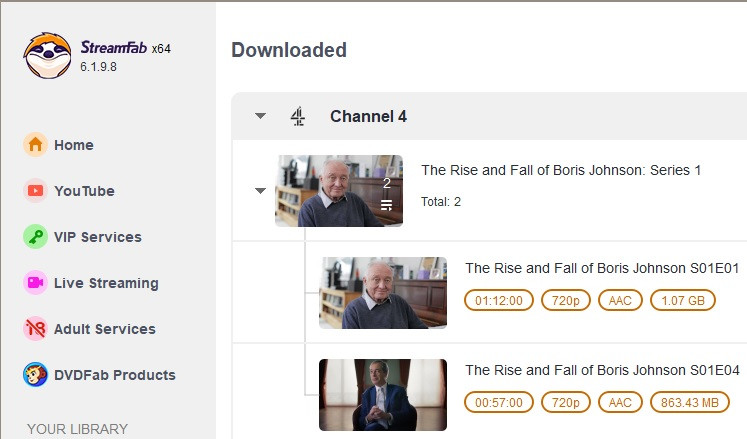Open the S01E01 episode thumbnail
747x439 pixels.
pos(383,293)
